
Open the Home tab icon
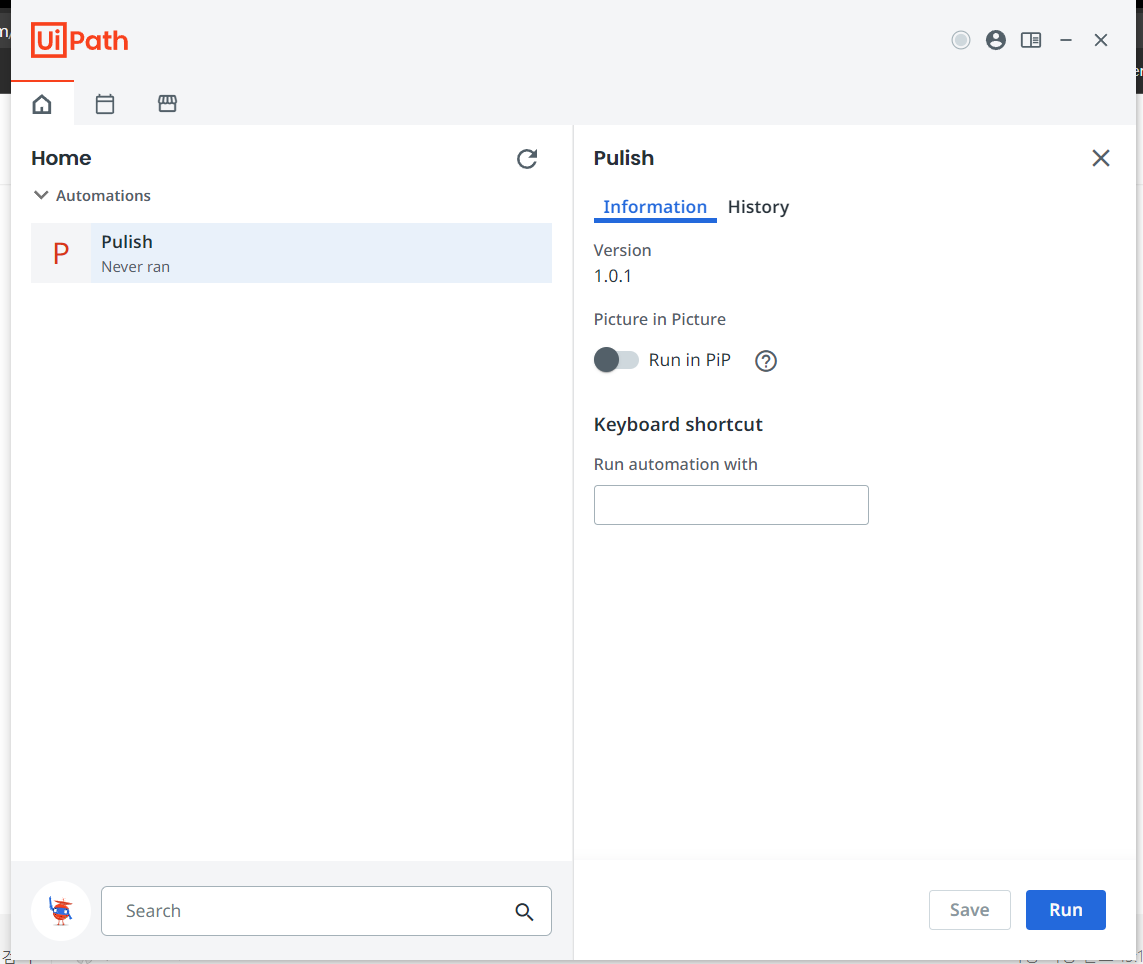[42, 104]
